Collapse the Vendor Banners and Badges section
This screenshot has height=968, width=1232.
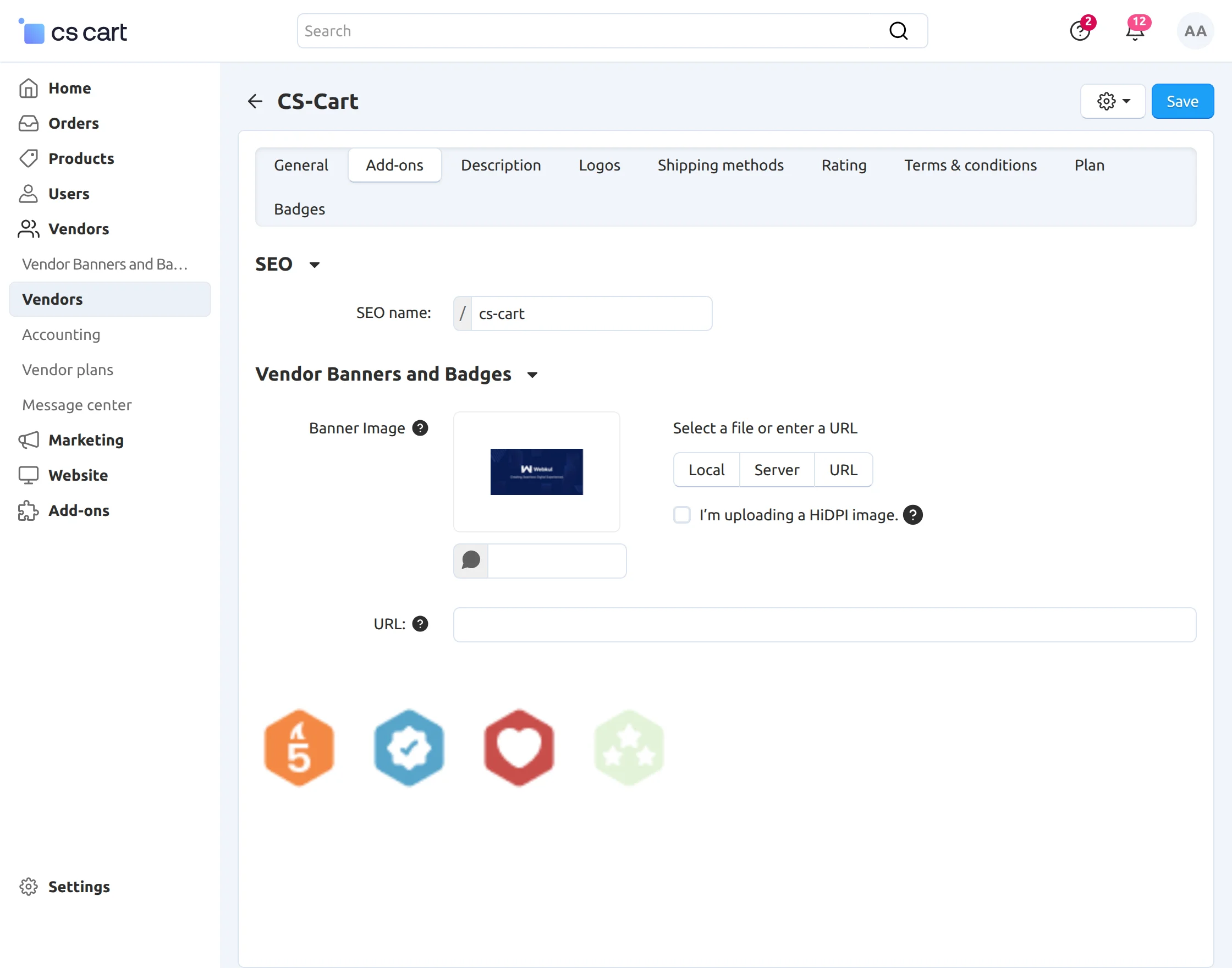[532, 375]
